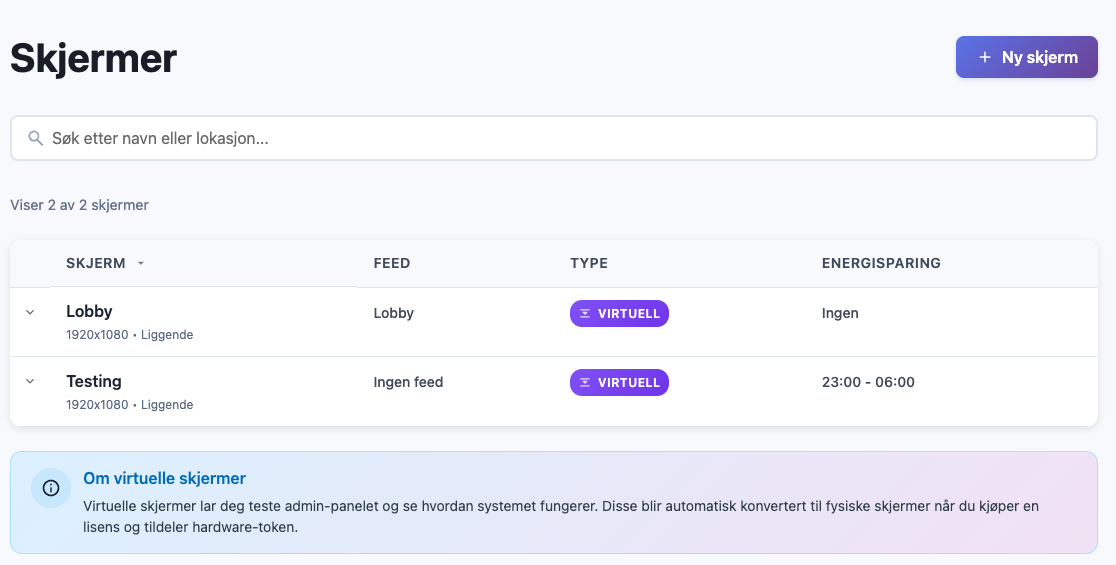
Task: Expand the Testing row chevron
Action: click(x=30, y=381)
